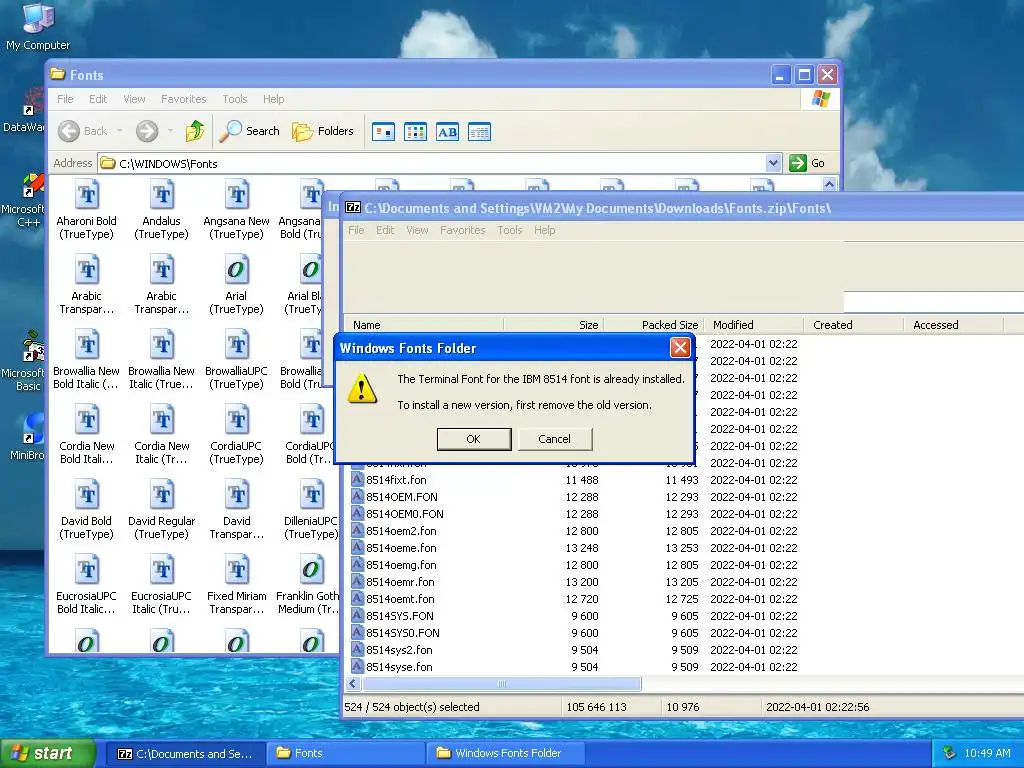Toggle the Folders pane button
This screenshot has width=1024, height=768.
(x=323, y=131)
